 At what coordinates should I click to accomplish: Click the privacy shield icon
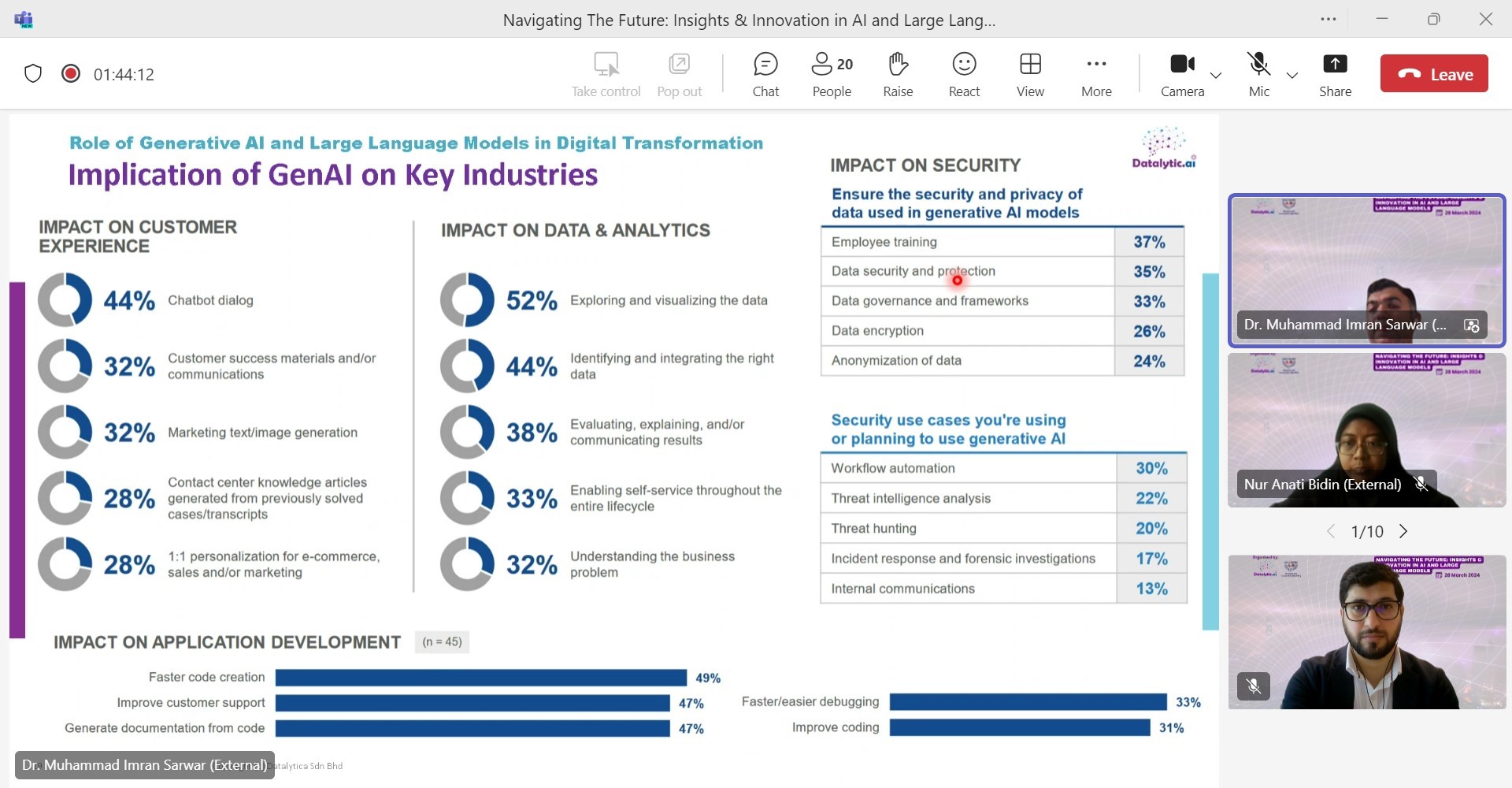click(33, 74)
